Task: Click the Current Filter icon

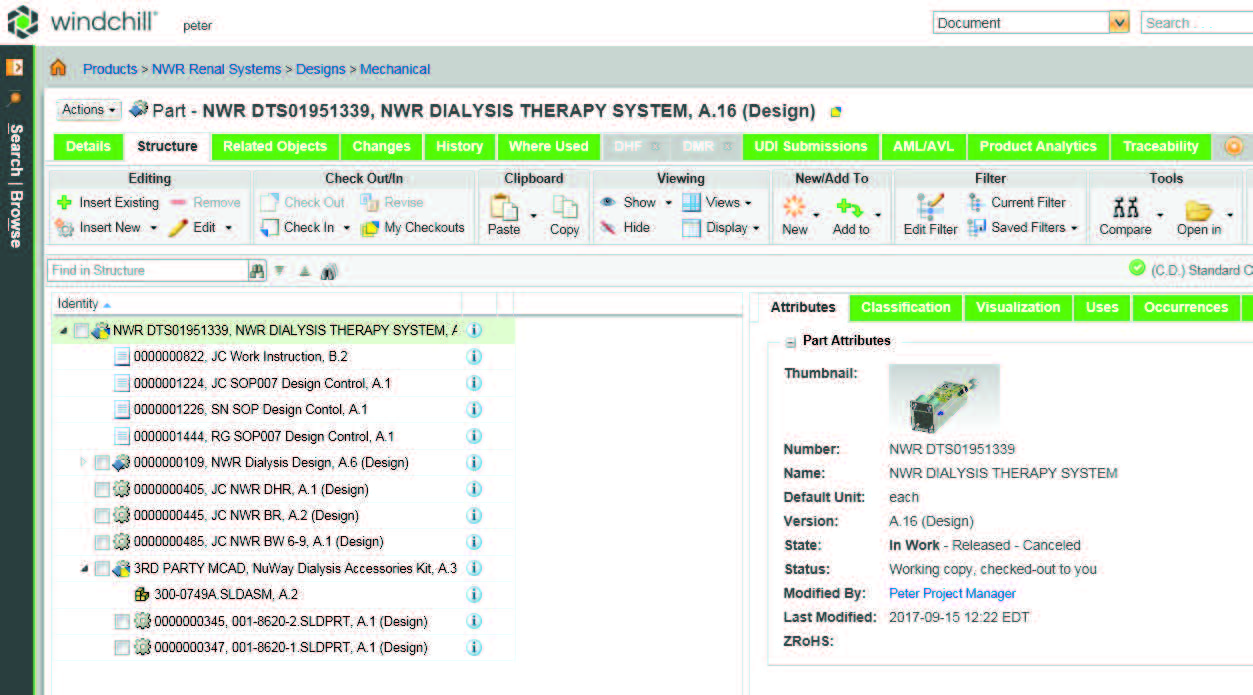Action: [x=977, y=202]
